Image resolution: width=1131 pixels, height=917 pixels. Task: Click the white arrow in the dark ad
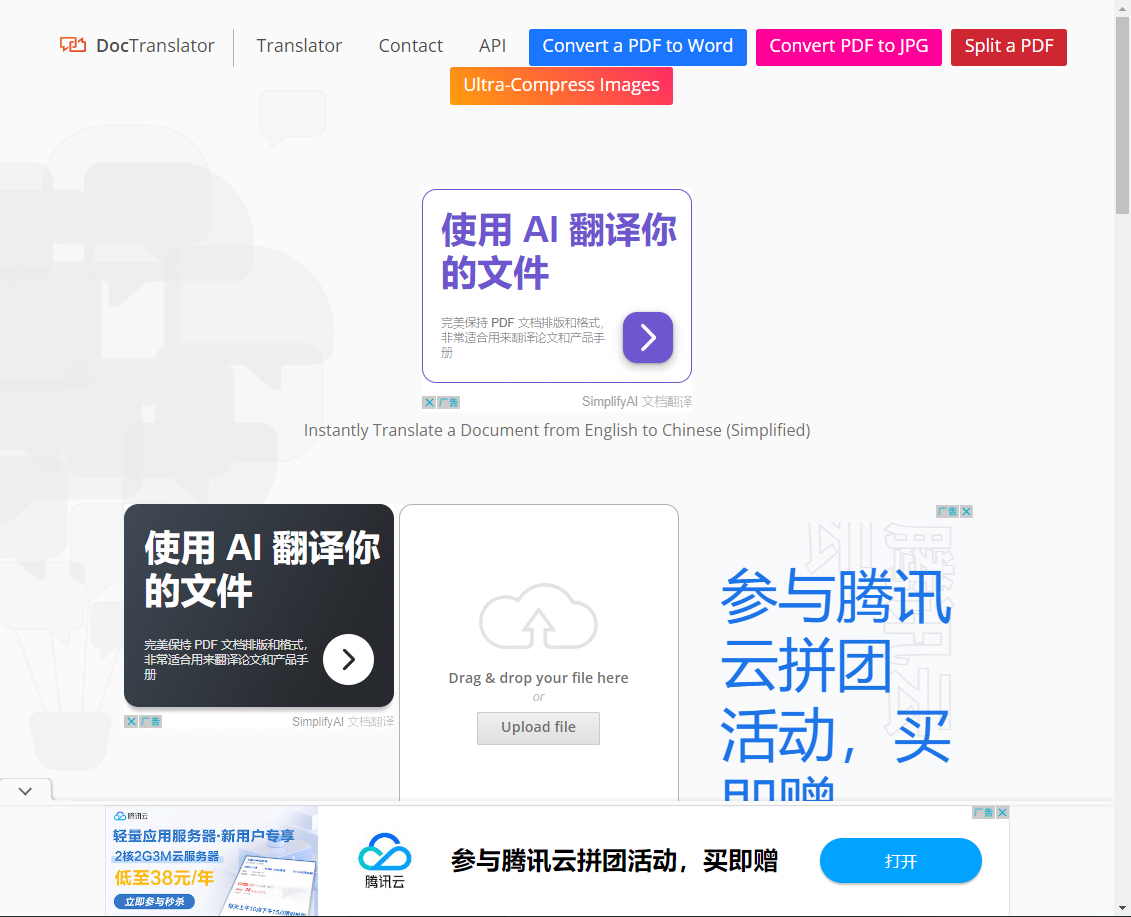[x=348, y=659]
